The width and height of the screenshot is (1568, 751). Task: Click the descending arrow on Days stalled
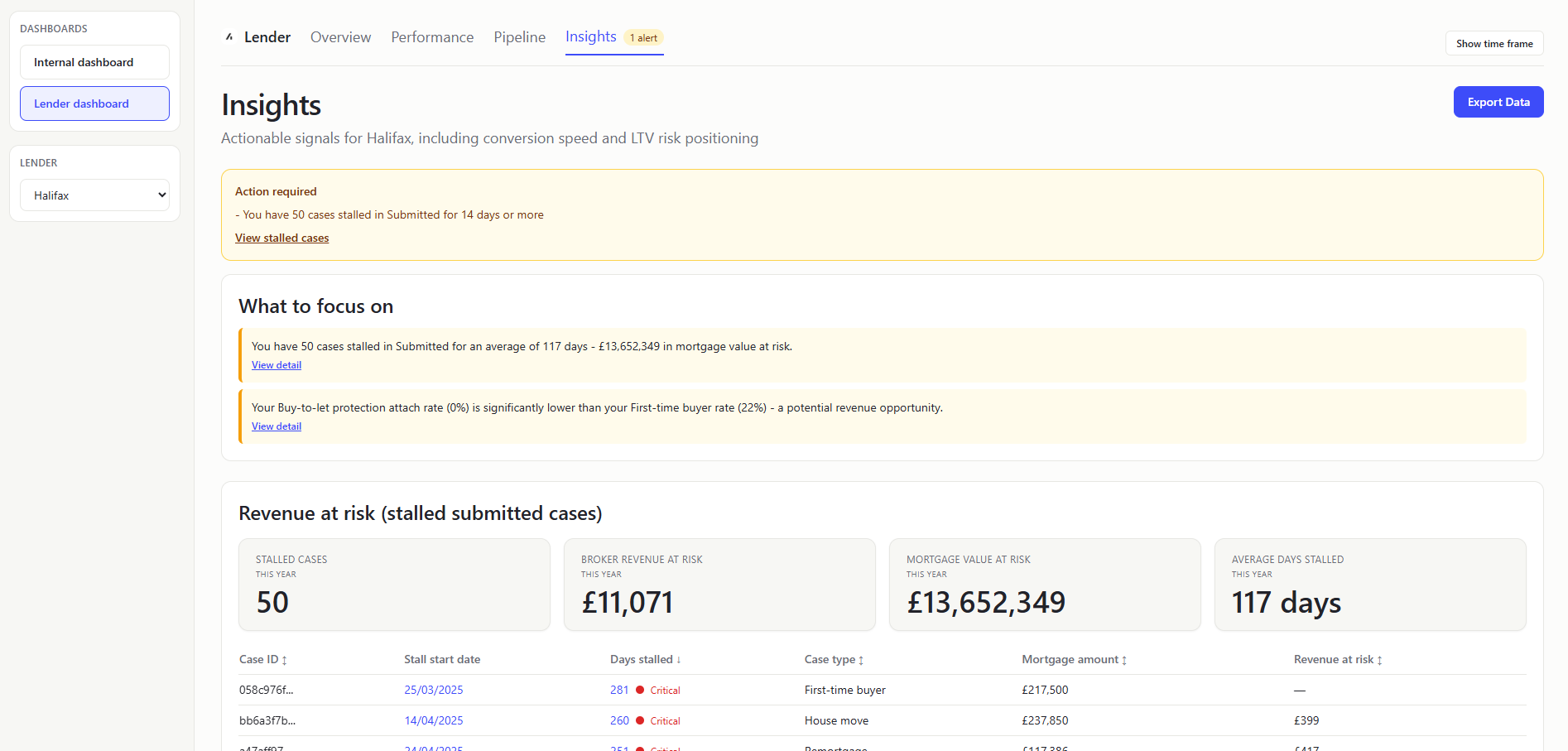[x=679, y=659]
